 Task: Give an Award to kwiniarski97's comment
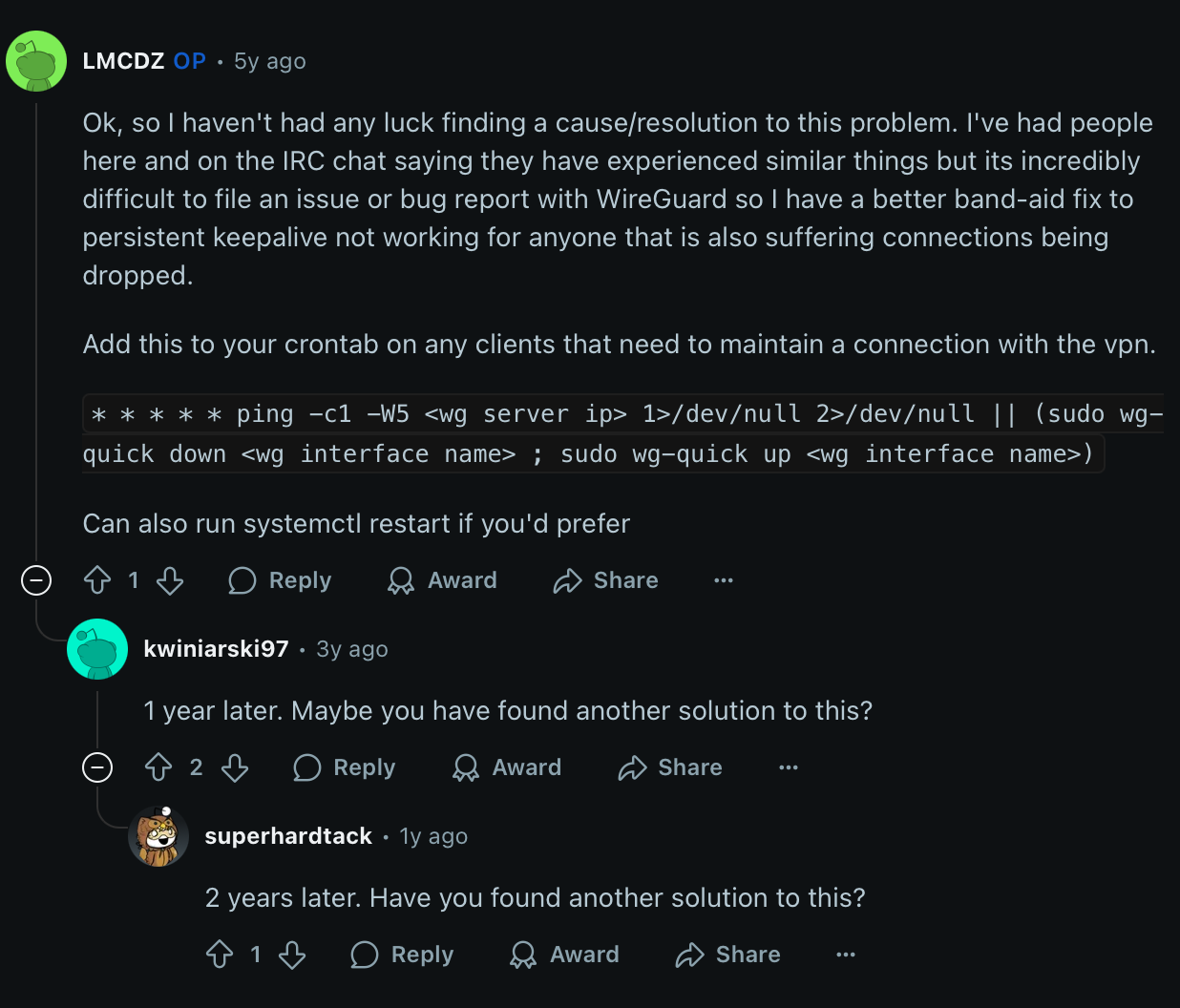(508, 767)
